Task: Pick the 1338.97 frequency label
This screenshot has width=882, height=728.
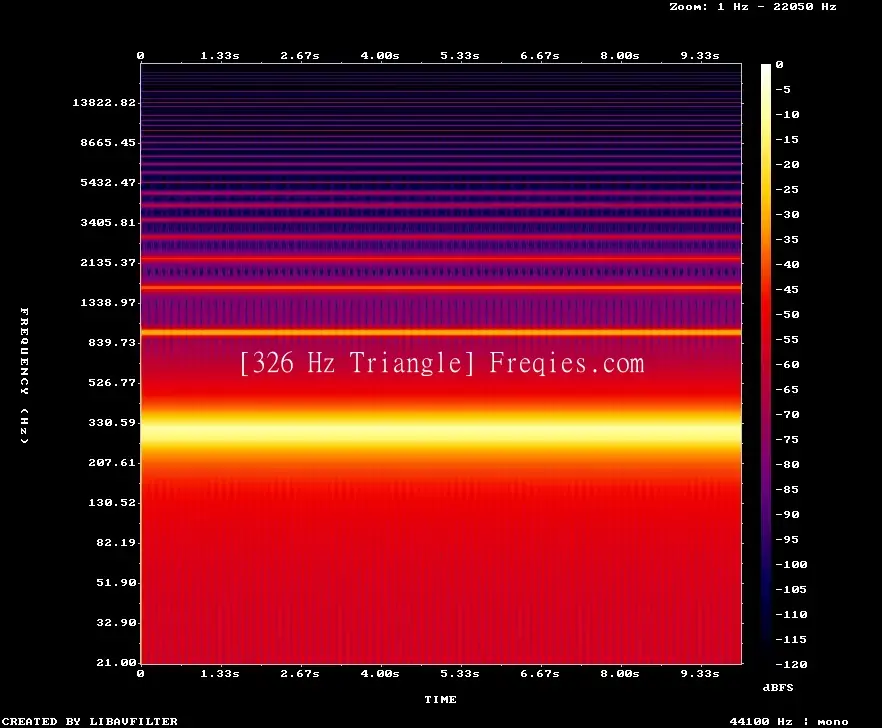Action: click(108, 302)
